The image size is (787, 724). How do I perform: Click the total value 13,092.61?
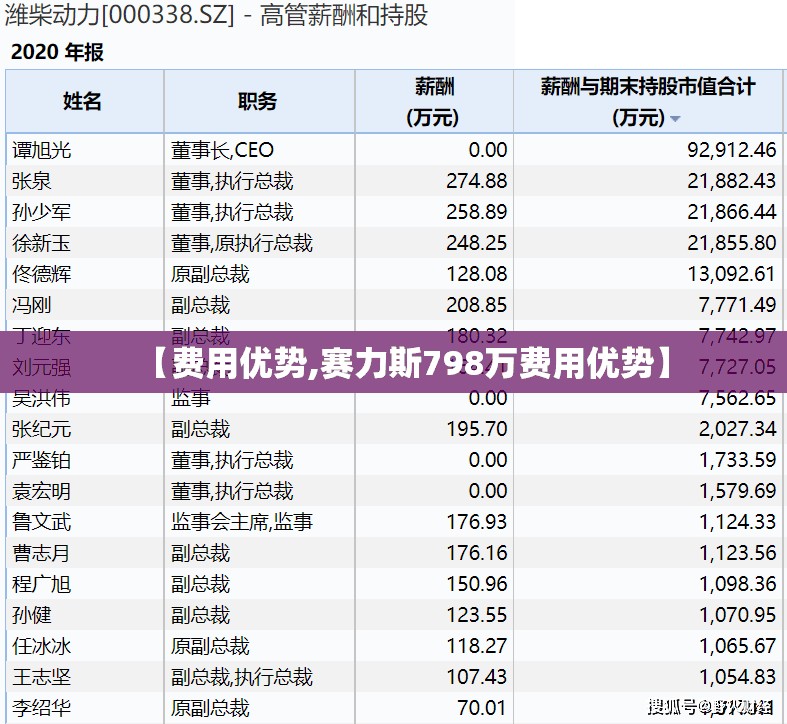click(732, 274)
